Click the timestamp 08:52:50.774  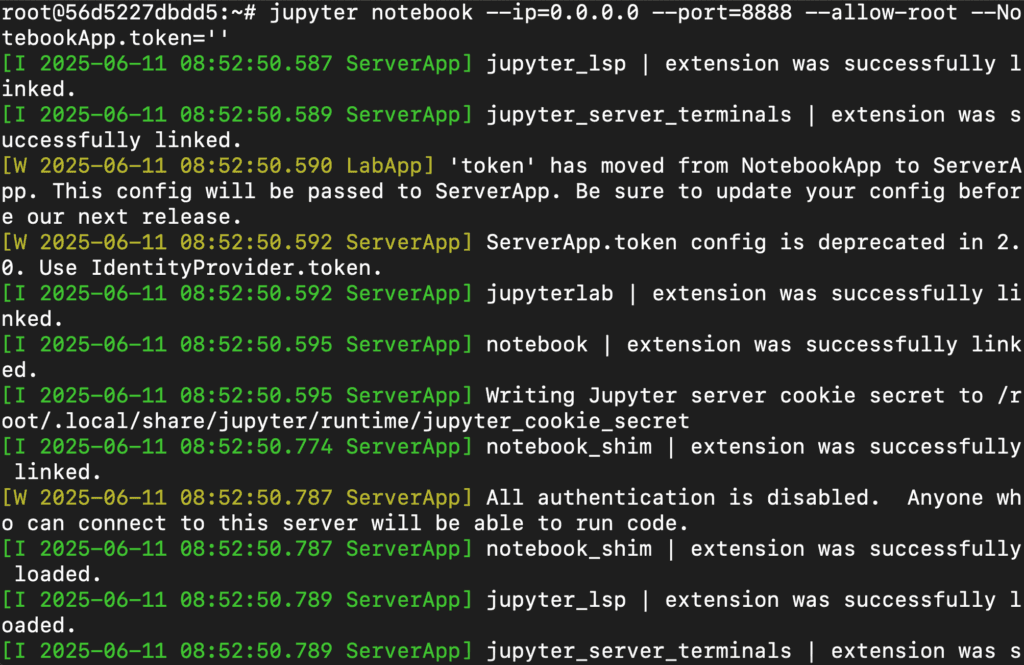click(x=256, y=447)
